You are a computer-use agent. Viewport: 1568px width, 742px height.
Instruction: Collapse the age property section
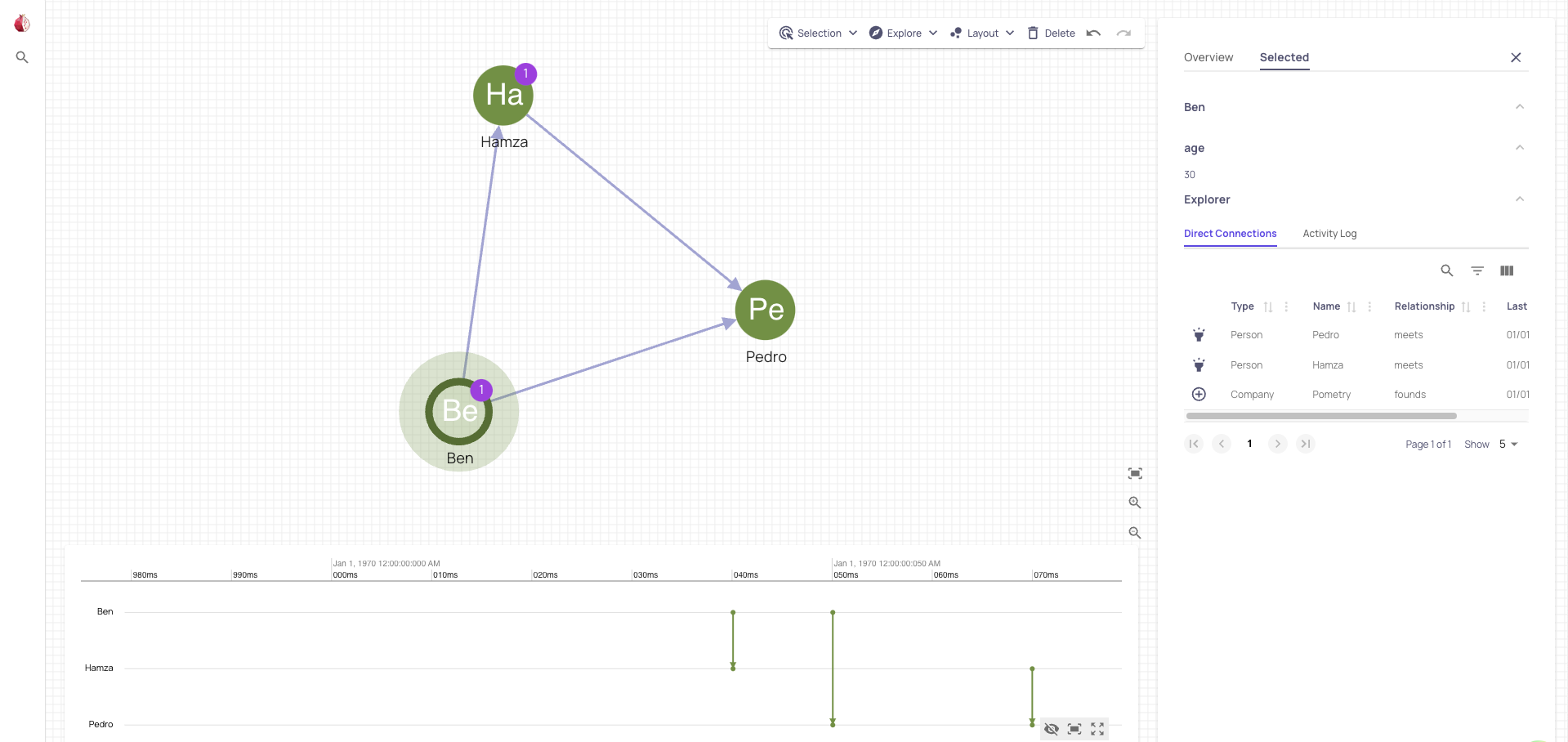pos(1520,148)
